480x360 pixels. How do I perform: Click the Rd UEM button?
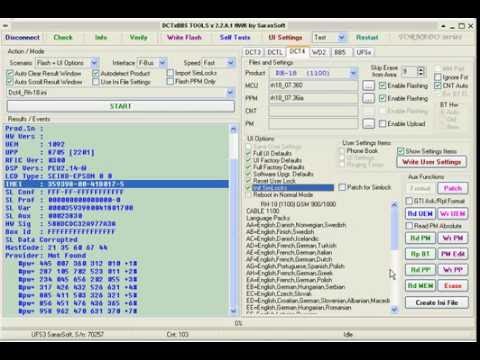tap(420, 214)
